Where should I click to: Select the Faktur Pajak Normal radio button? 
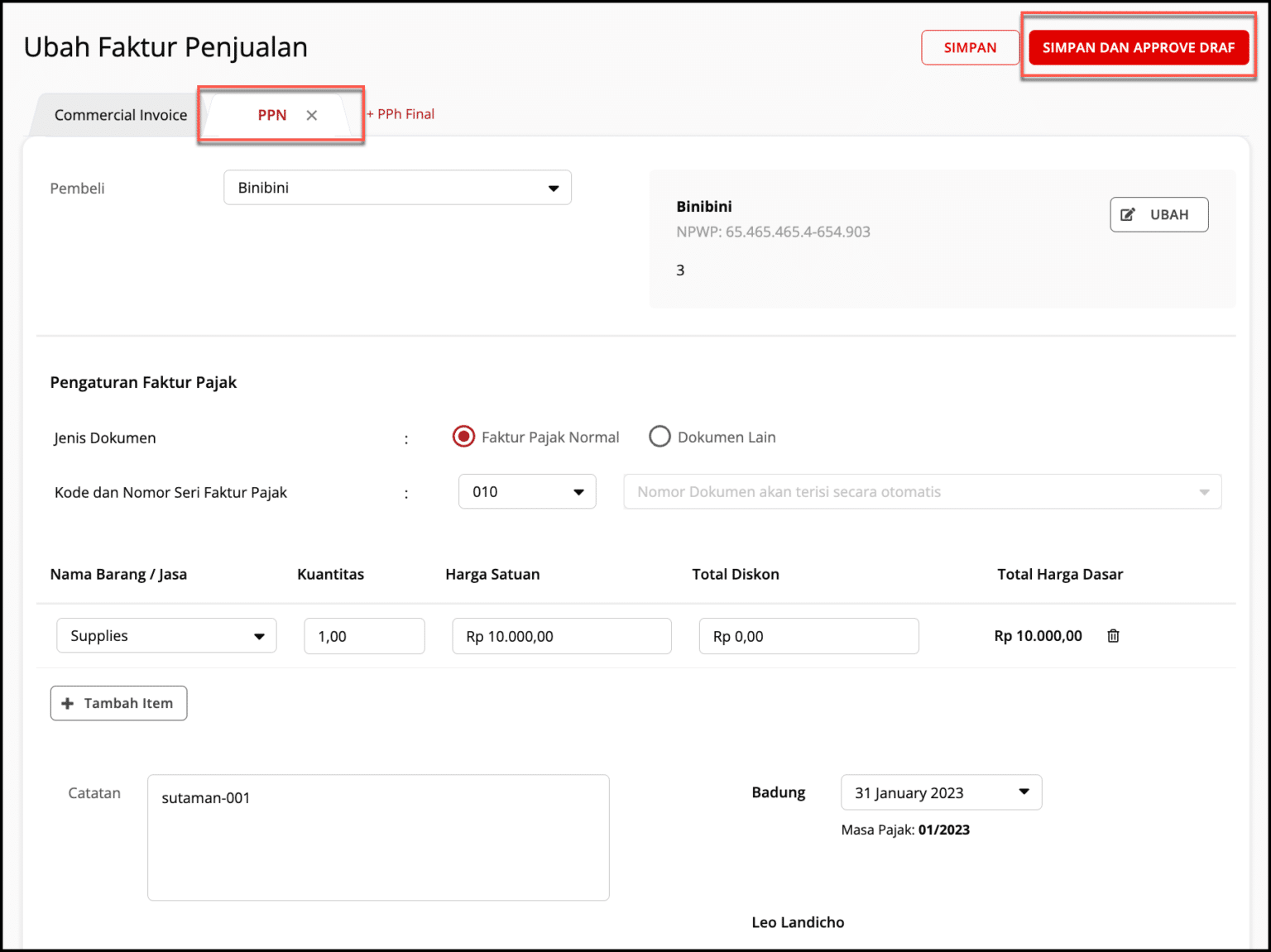[x=463, y=436]
